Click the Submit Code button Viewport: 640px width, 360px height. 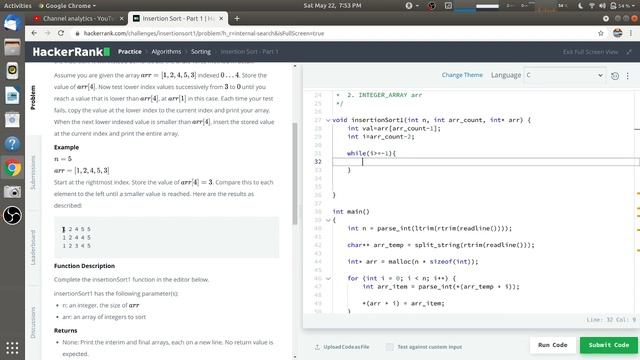(x=609, y=345)
